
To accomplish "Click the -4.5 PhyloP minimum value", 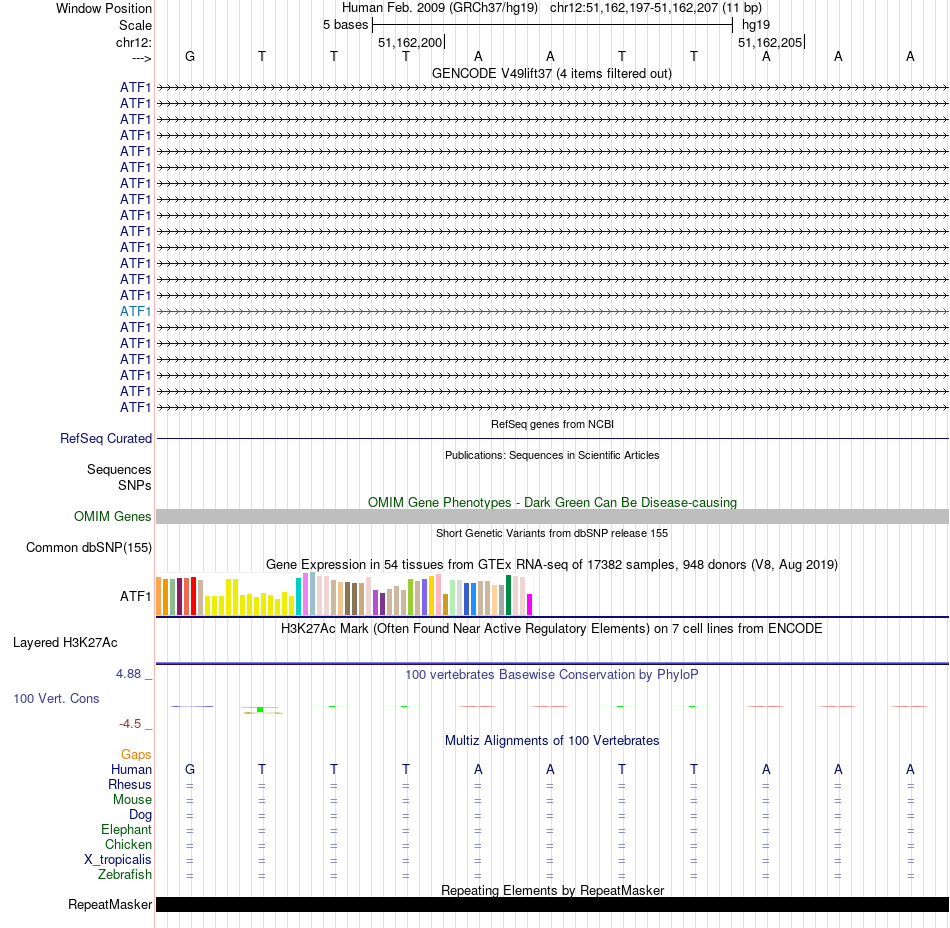I will [130, 724].
